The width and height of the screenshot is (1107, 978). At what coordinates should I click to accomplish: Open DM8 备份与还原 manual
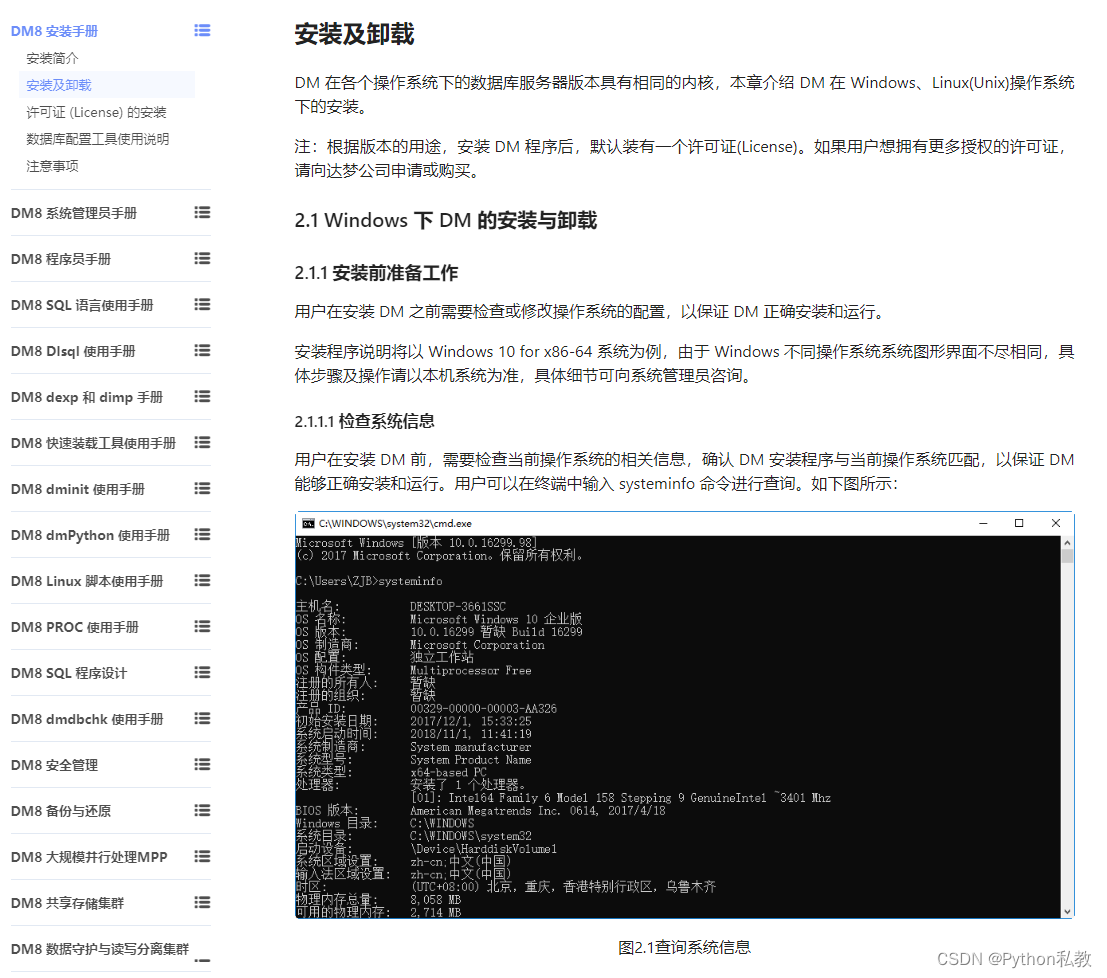61,811
